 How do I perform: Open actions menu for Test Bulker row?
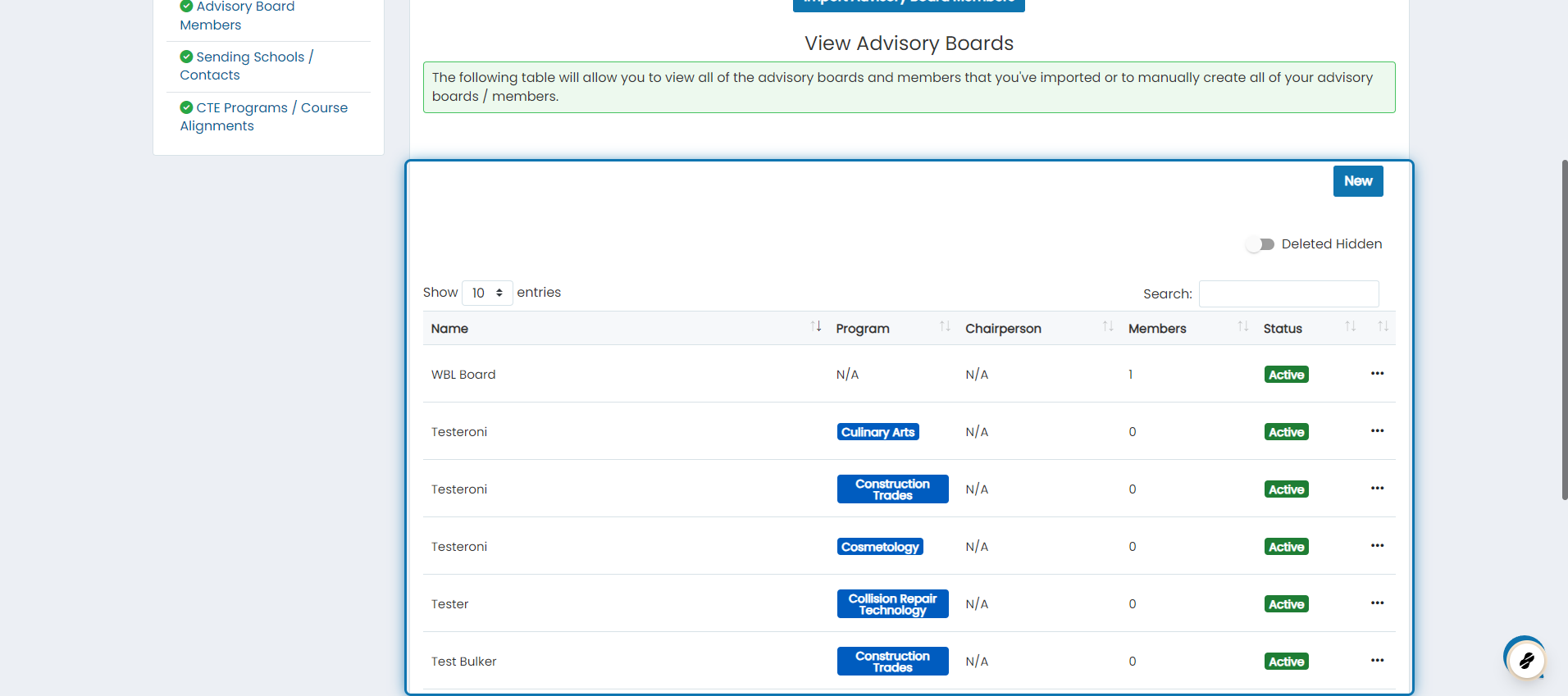[x=1377, y=661]
